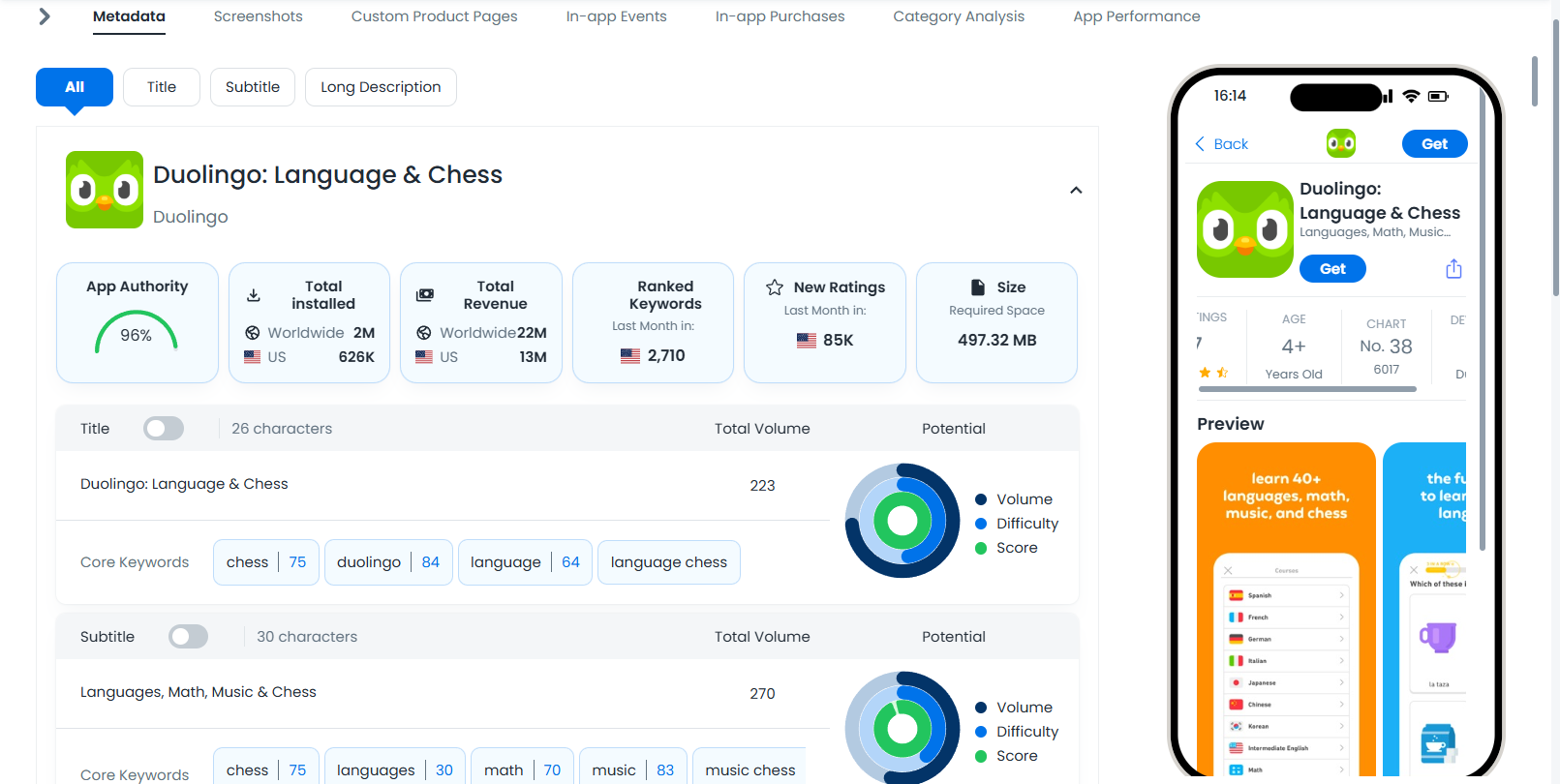Click the Wi-Fi status icon on phone

pos(1411,96)
